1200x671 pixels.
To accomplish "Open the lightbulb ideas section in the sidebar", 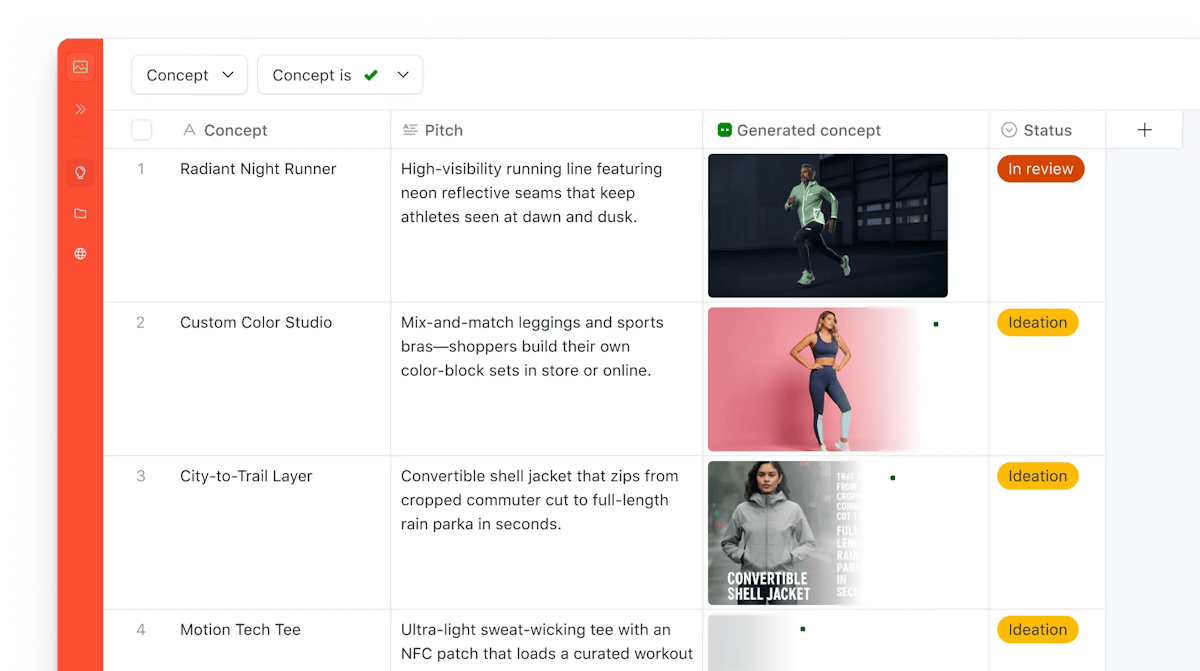I will (81, 172).
